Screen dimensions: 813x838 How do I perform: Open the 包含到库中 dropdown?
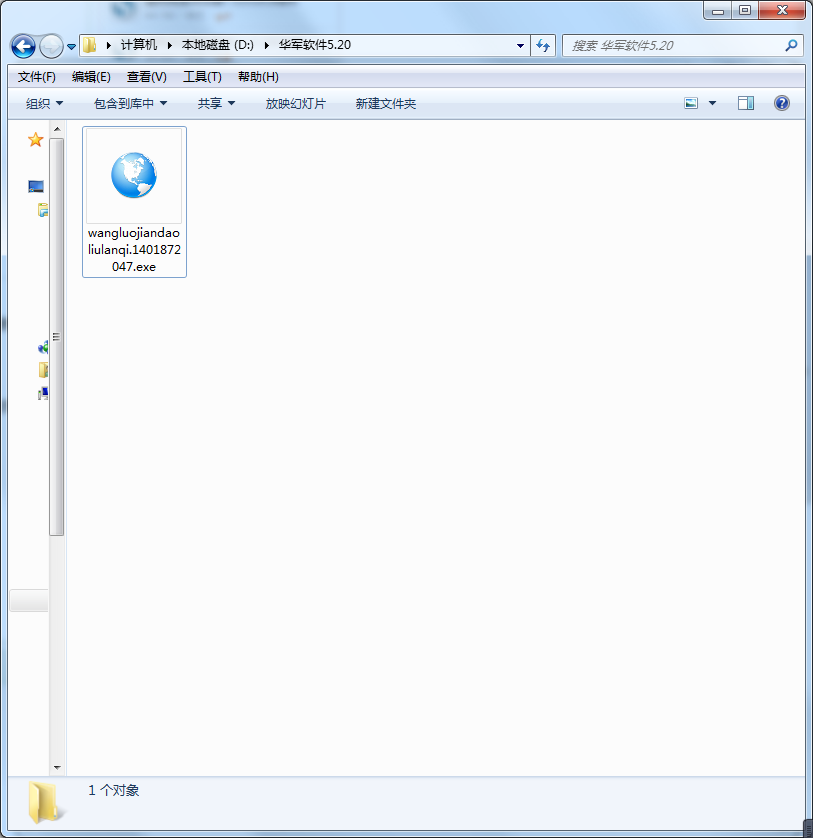130,104
